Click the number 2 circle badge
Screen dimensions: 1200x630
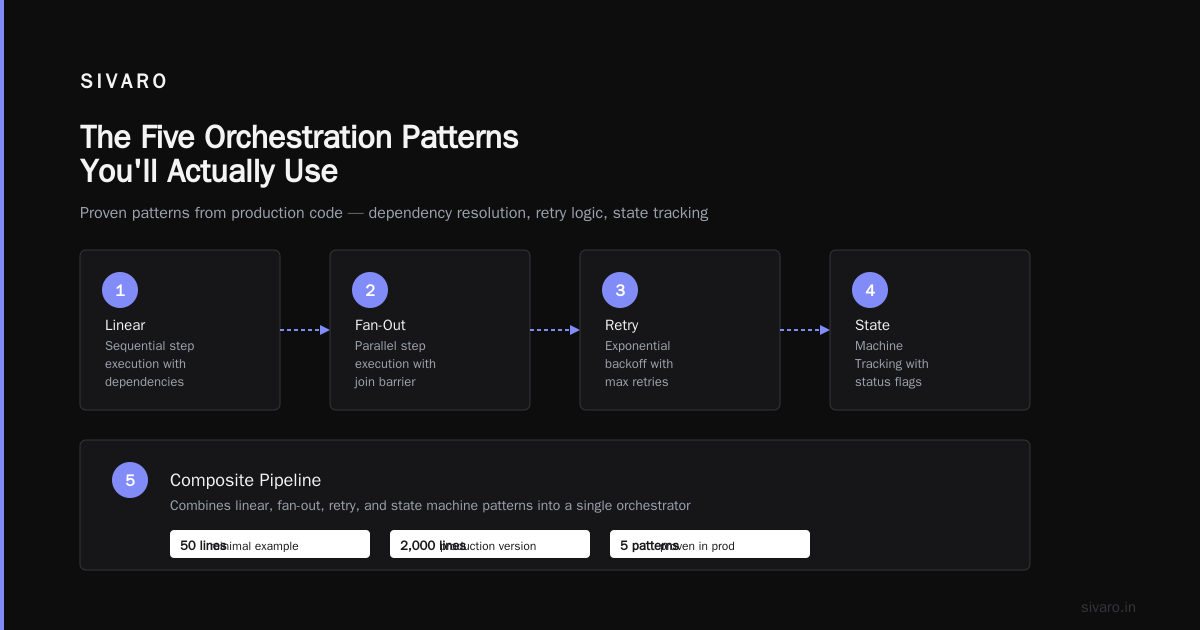370,290
